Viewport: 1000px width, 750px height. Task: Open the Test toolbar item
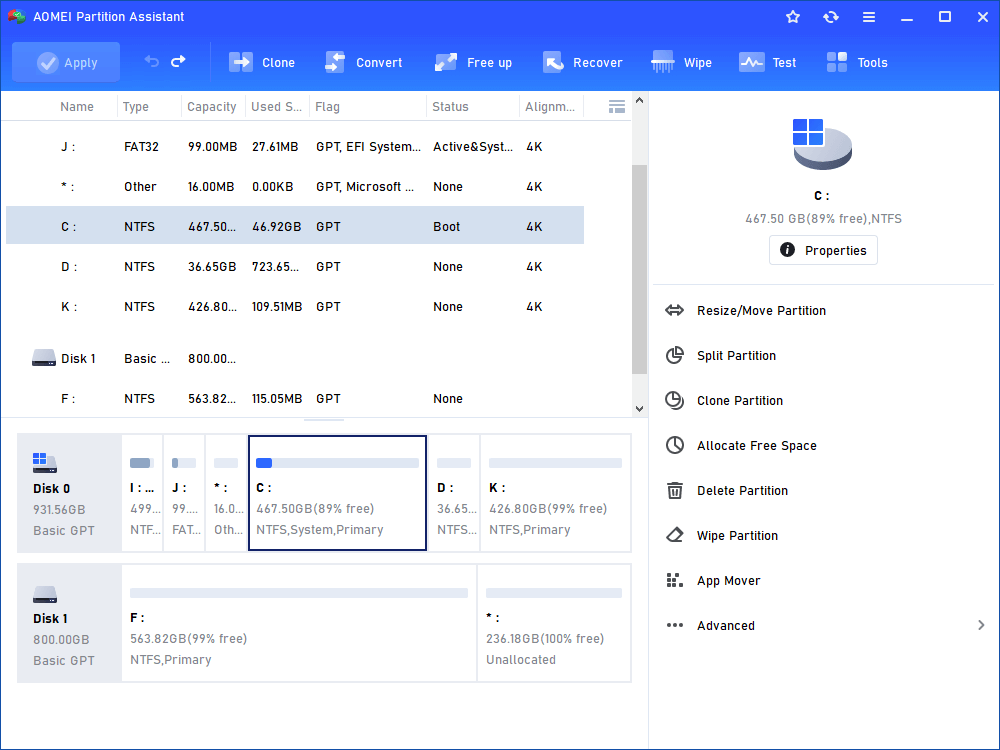coord(767,62)
